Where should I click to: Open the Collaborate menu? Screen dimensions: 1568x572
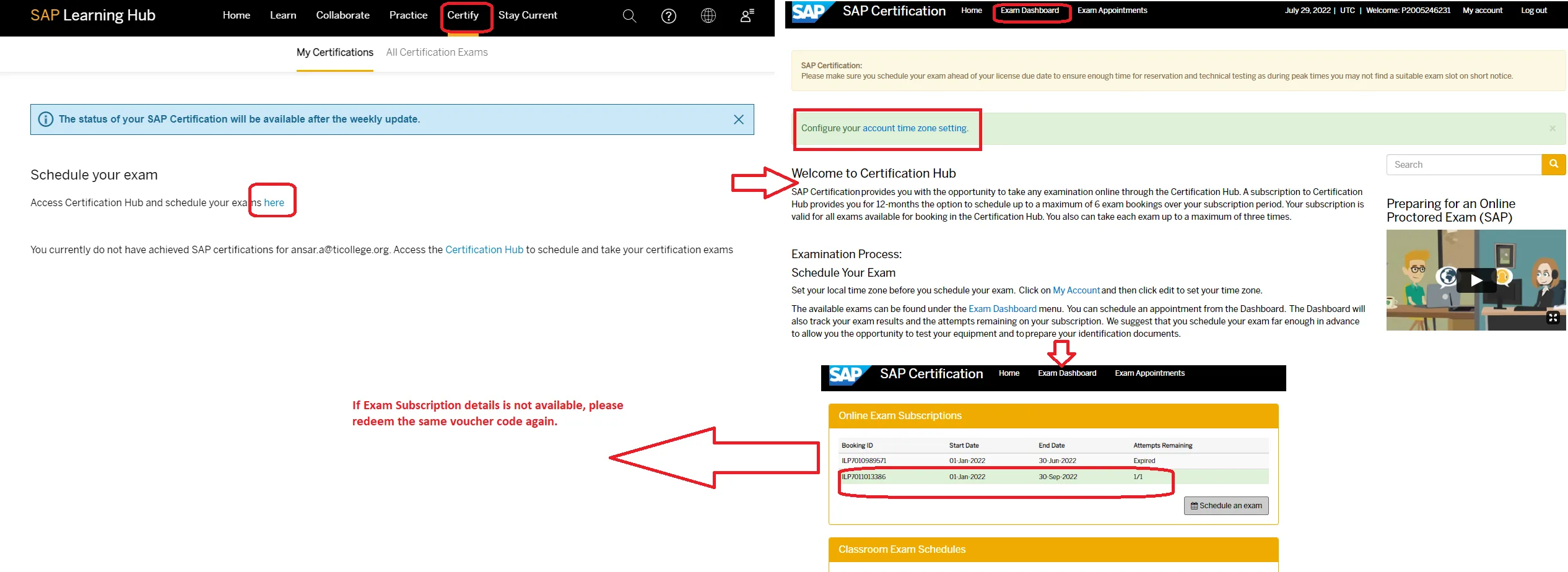pyautogui.click(x=342, y=15)
